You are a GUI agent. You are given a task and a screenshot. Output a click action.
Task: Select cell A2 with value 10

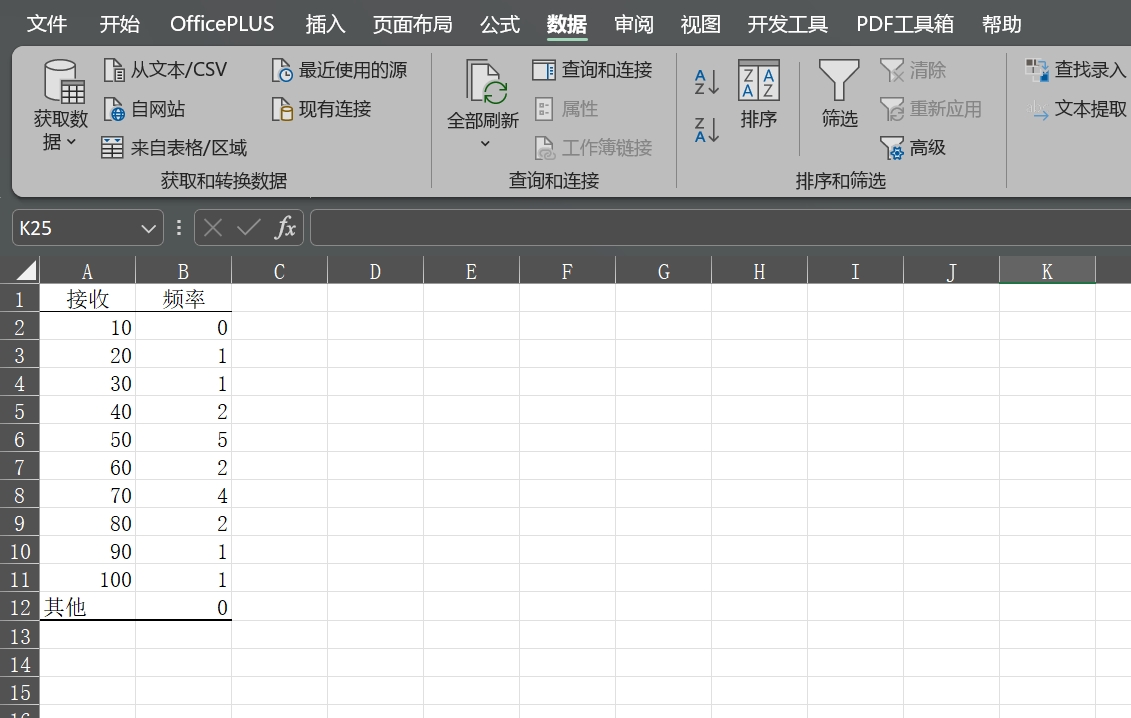(87, 327)
